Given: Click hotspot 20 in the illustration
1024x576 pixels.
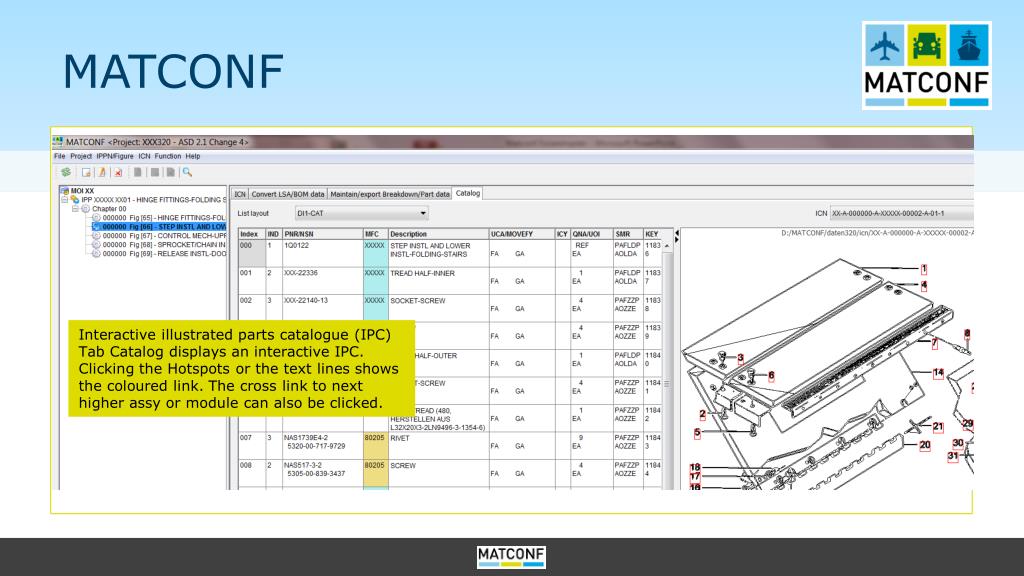Looking at the screenshot, I should click(925, 445).
